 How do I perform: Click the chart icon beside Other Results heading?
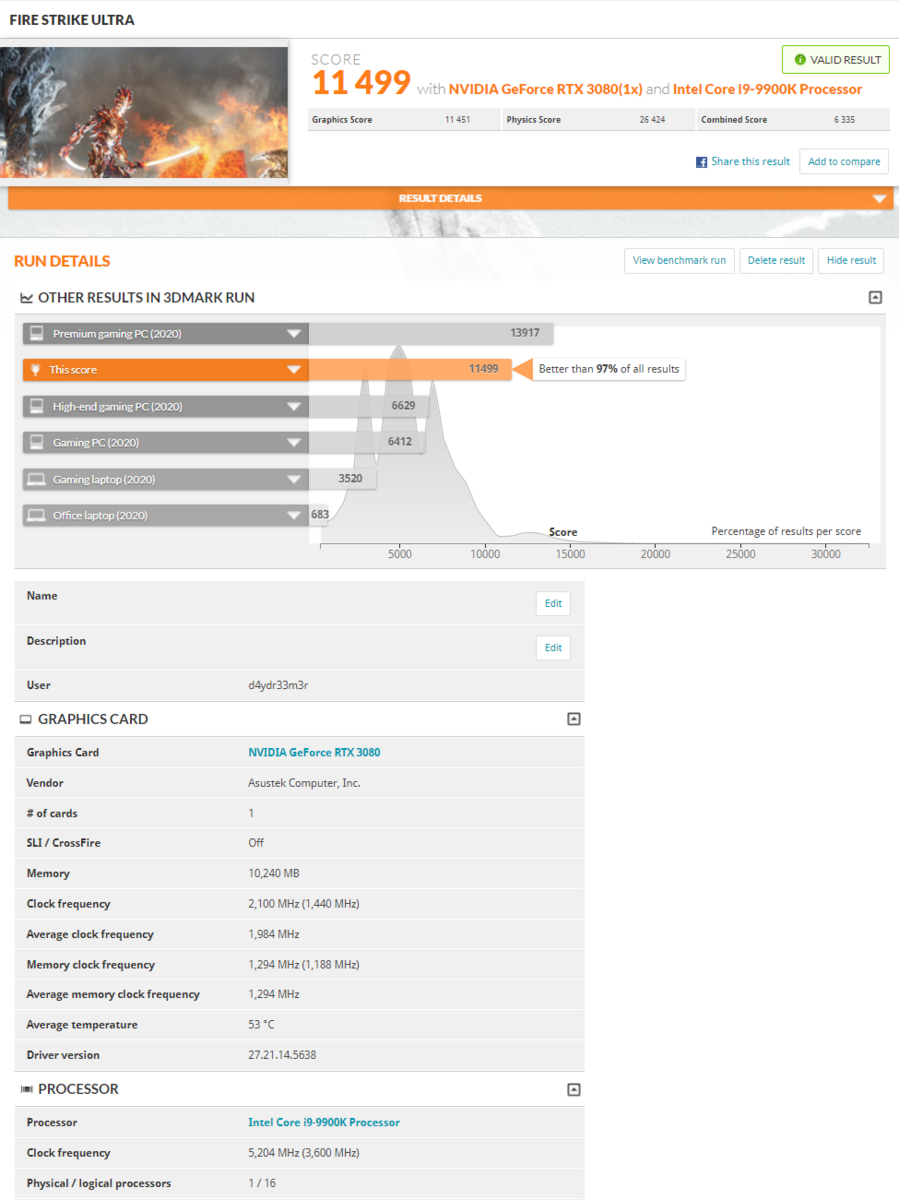click(x=26, y=298)
